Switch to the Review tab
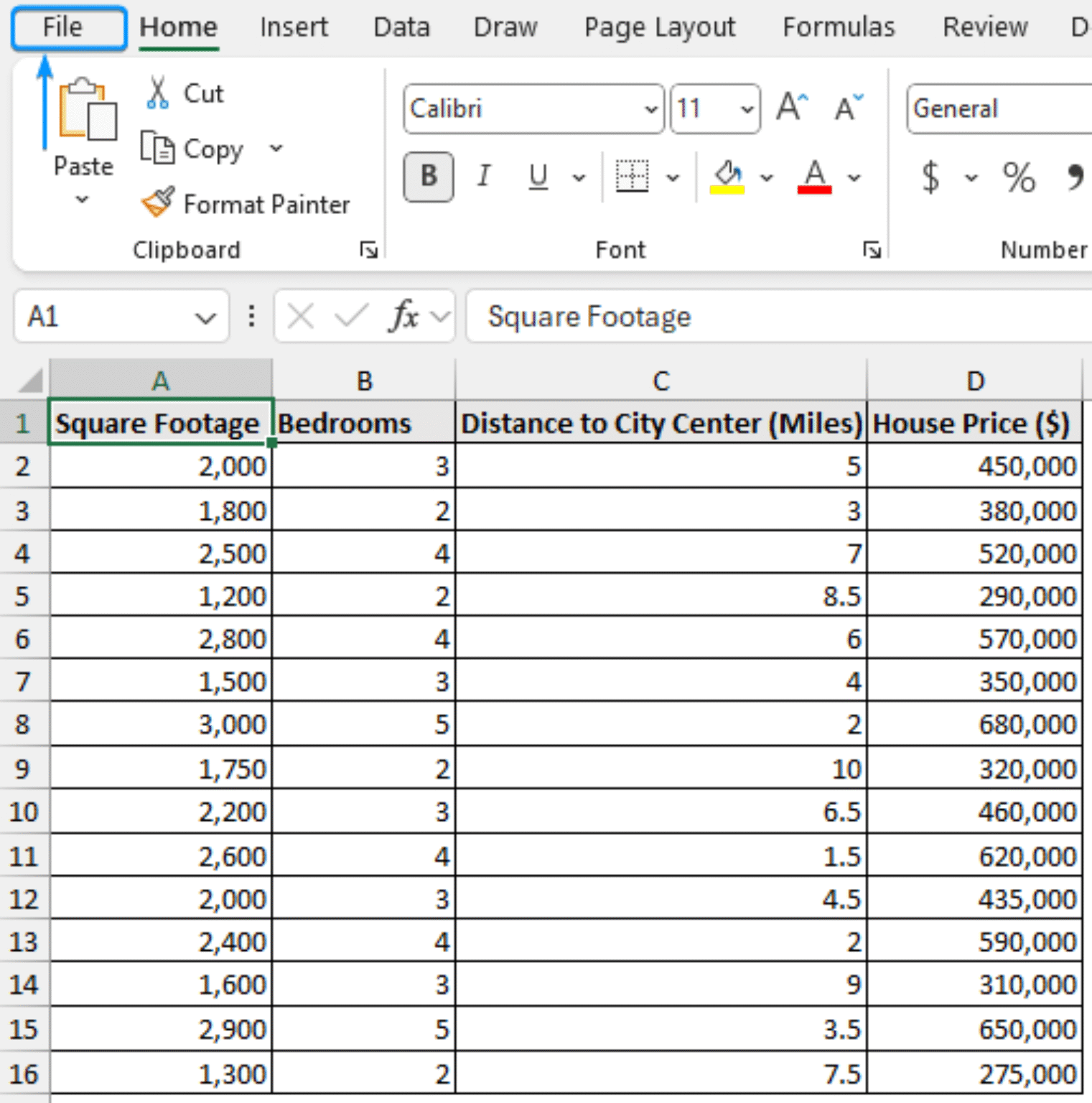This screenshot has width=1092, height=1103. pyautogui.click(x=985, y=27)
